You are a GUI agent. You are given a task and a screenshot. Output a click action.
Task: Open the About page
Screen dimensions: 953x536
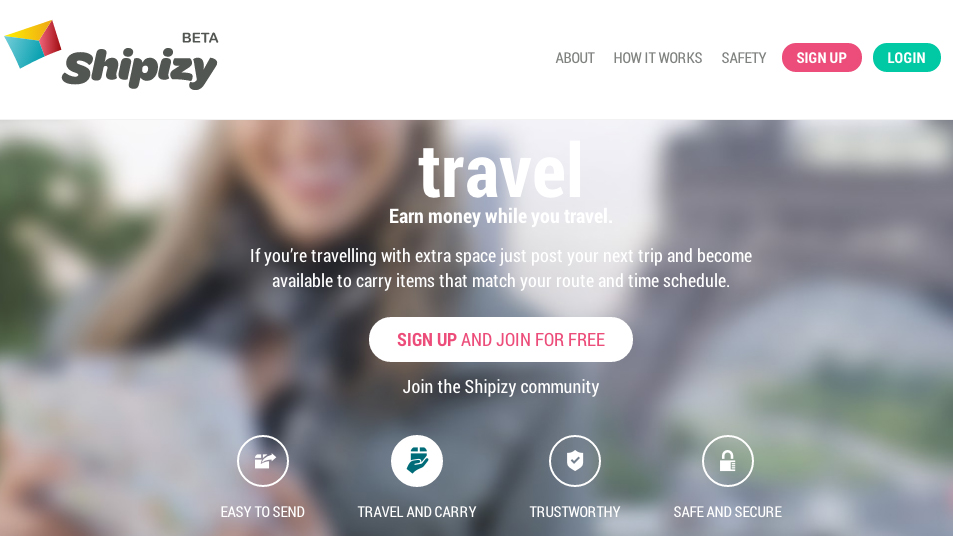(574, 58)
